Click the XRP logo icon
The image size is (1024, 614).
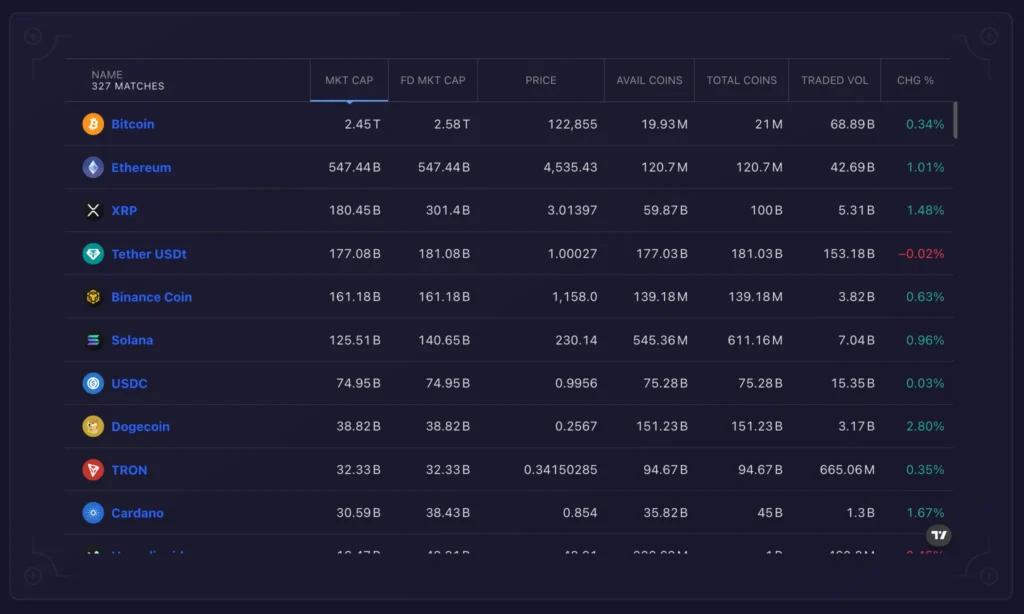93,210
